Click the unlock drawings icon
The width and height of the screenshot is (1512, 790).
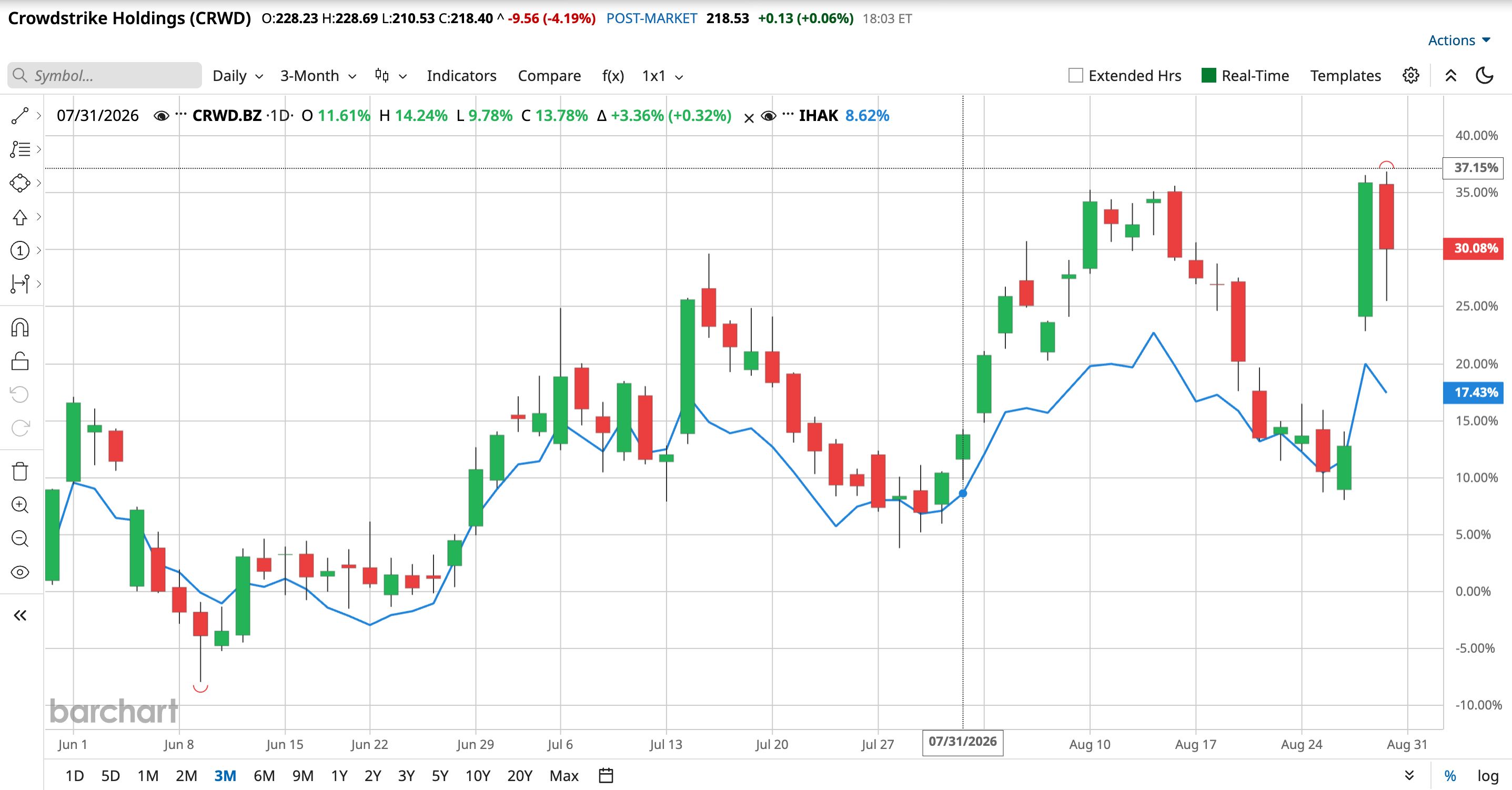coord(20,361)
